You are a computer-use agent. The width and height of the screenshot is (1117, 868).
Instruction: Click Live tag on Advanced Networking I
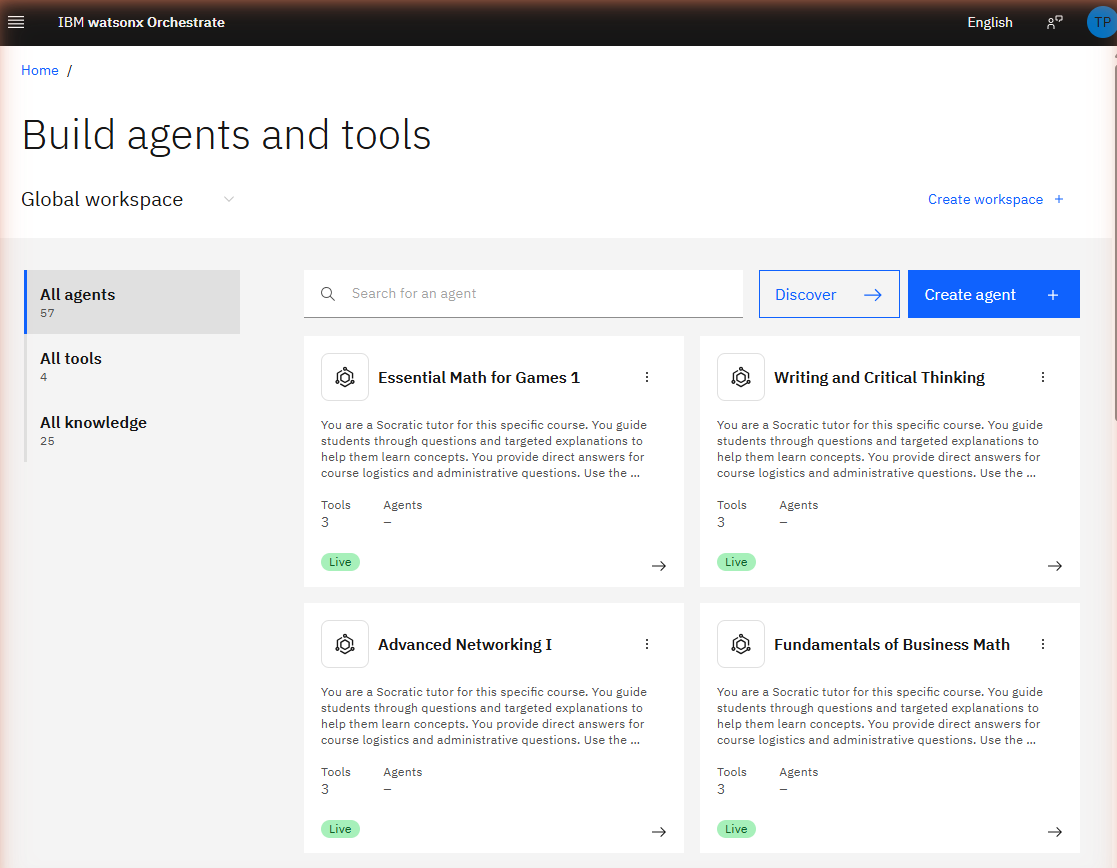point(341,829)
